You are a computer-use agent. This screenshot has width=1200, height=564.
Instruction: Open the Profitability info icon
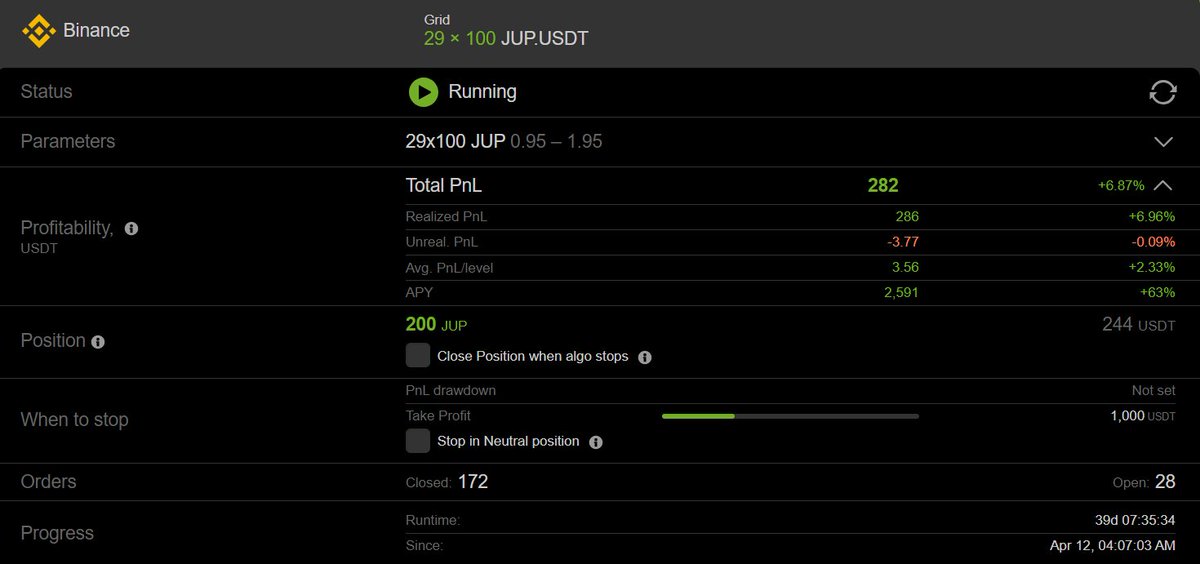click(x=131, y=229)
